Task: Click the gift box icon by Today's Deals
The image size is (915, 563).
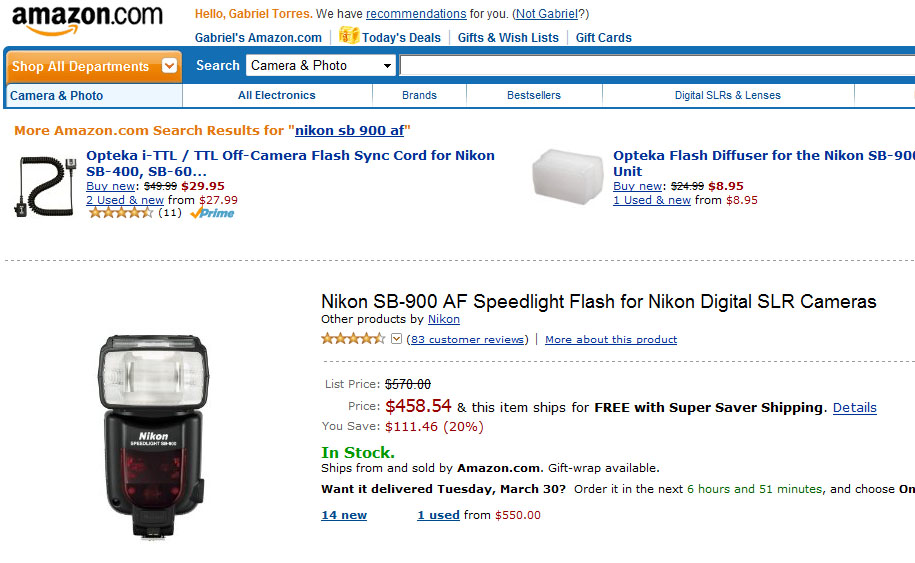Action: [x=348, y=35]
